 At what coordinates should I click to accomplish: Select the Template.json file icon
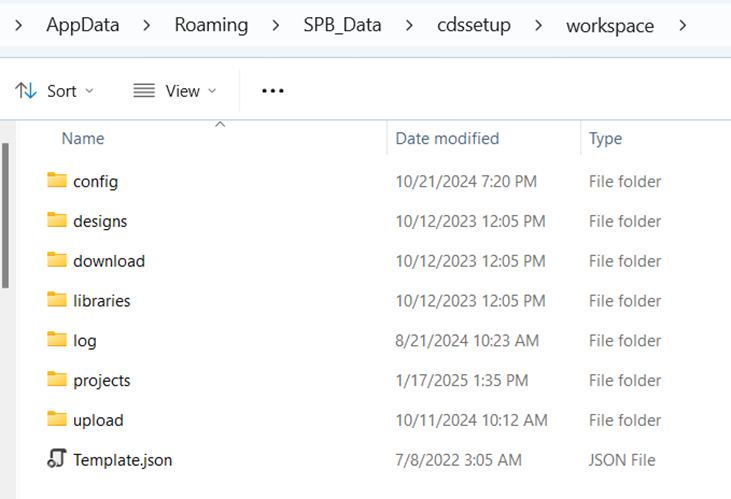click(56, 460)
